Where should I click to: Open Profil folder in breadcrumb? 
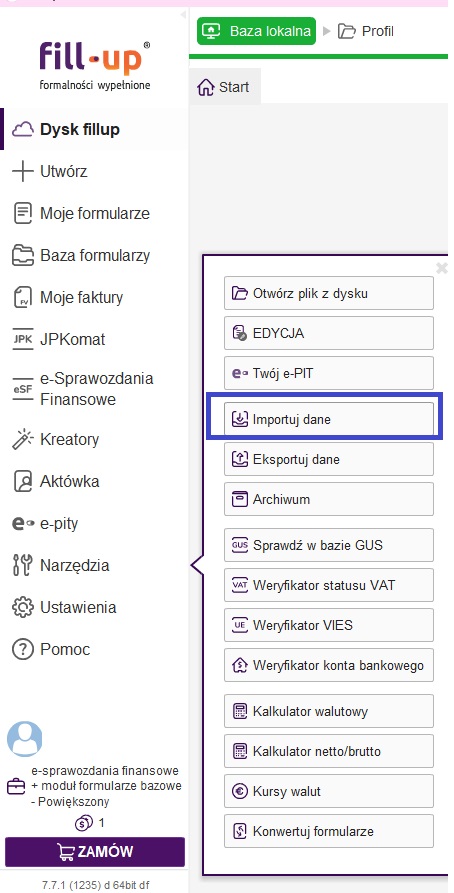366,31
